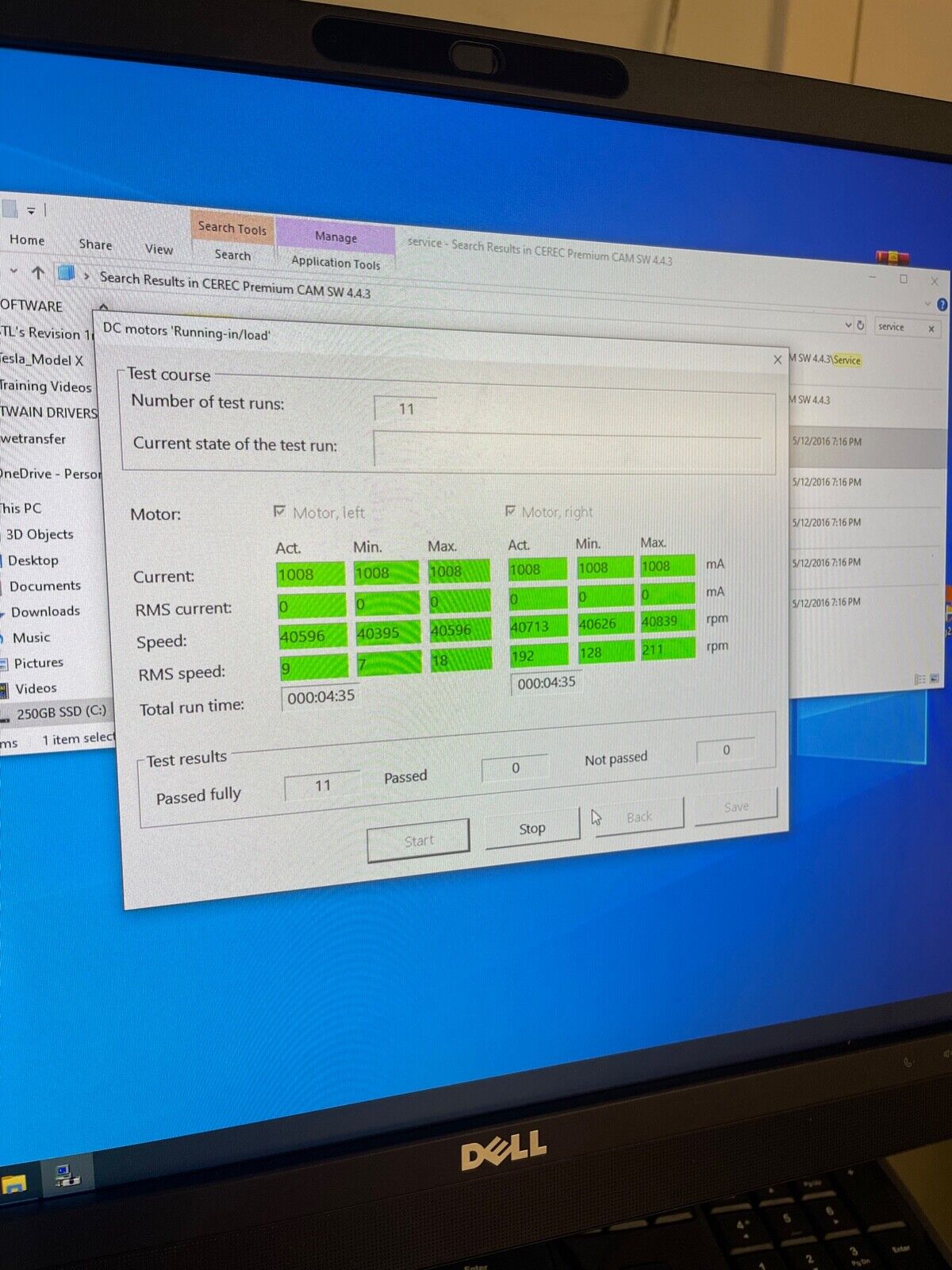This screenshot has width=952, height=1270.
Task: Click the Start button in the test dialog
Action: point(419,840)
